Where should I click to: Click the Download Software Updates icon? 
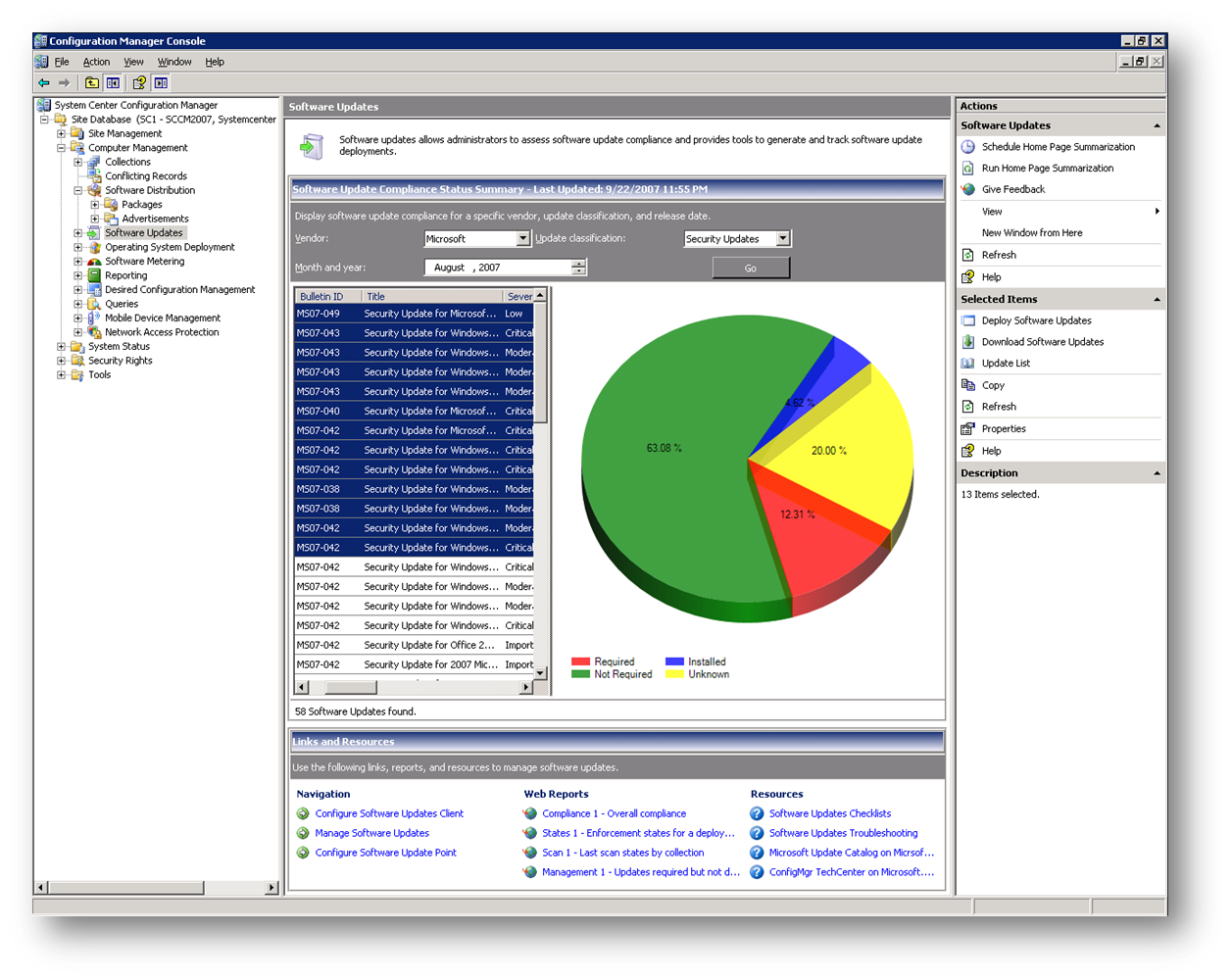click(968, 342)
